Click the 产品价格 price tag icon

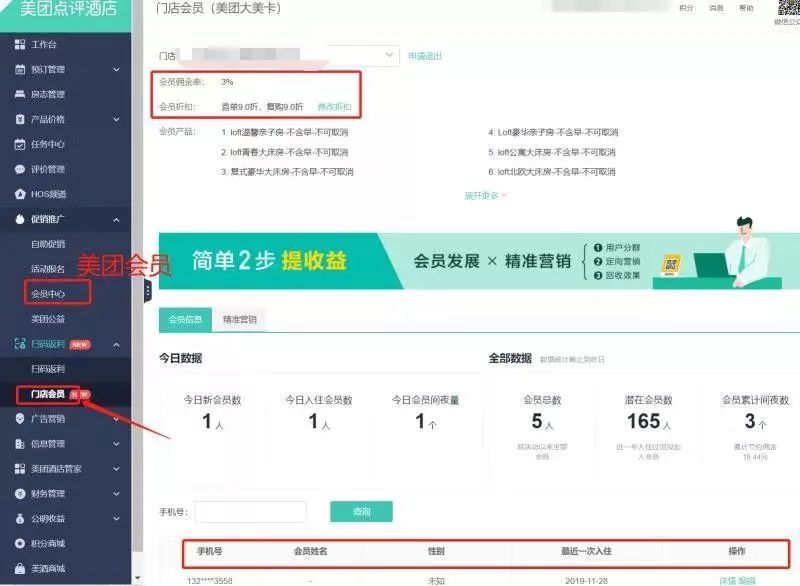pos(20,119)
